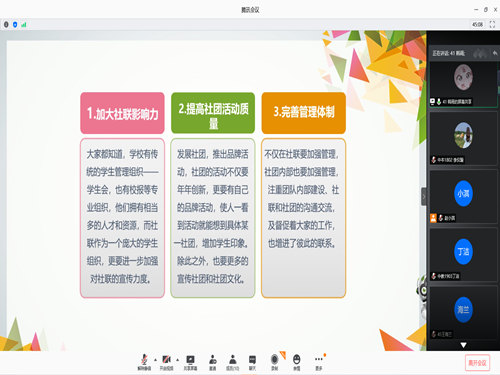Click the blue security shield icon
The image size is (500, 375).
coord(15,25)
